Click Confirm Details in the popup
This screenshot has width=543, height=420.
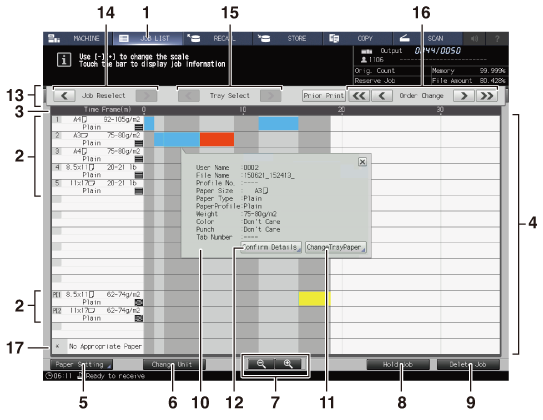(x=271, y=247)
